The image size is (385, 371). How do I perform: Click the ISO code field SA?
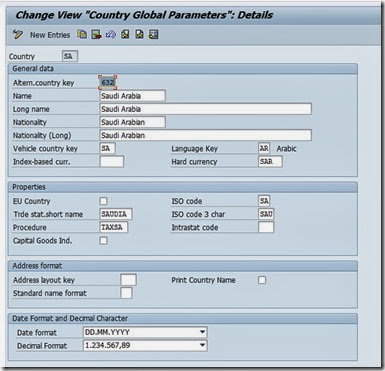[264, 201]
